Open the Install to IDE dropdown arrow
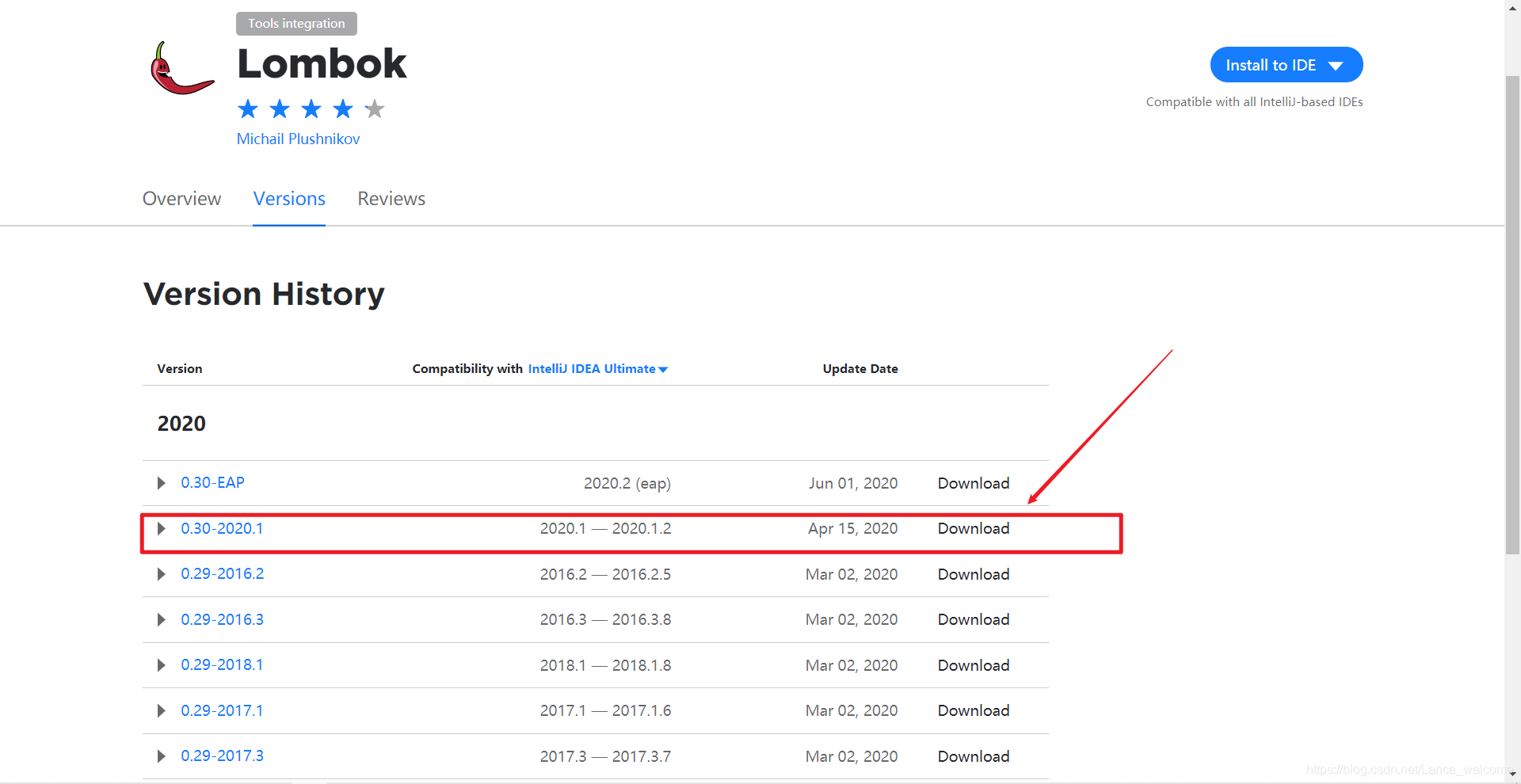1521x784 pixels. pyautogui.click(x=1336, y=66)
